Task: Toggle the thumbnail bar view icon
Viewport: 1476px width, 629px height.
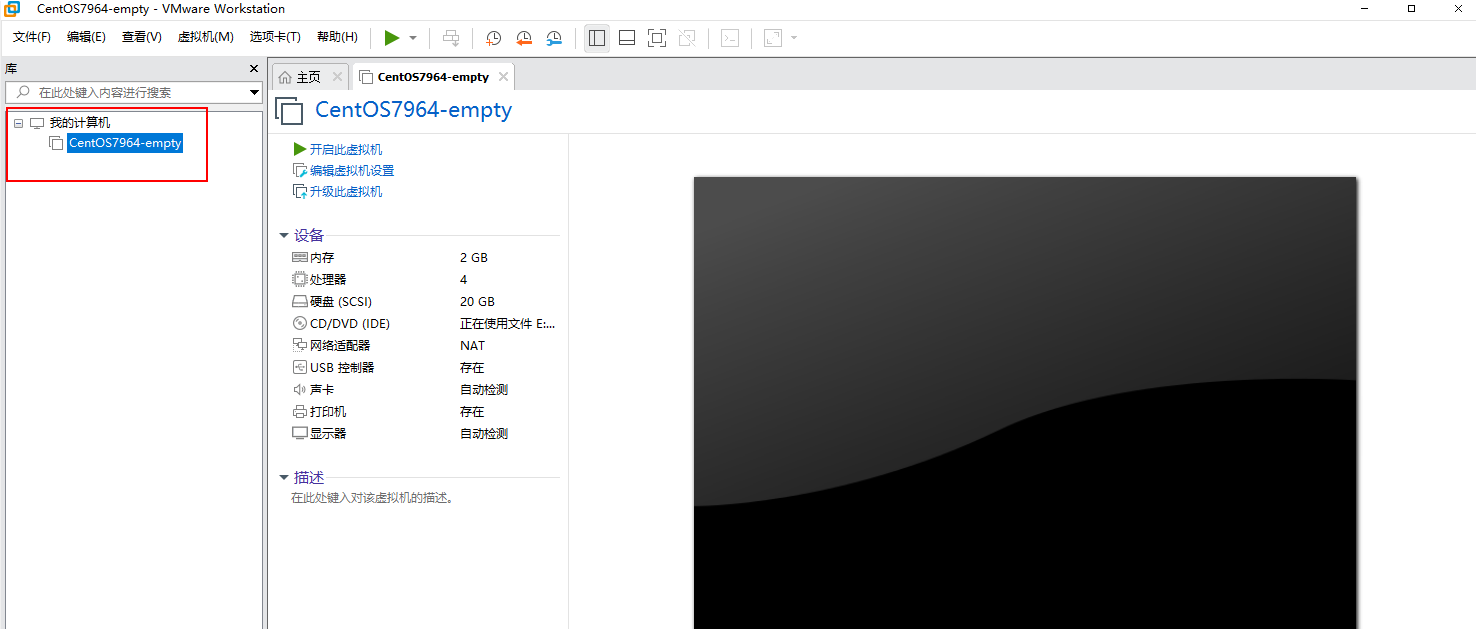Action: (x=627, y=38)
